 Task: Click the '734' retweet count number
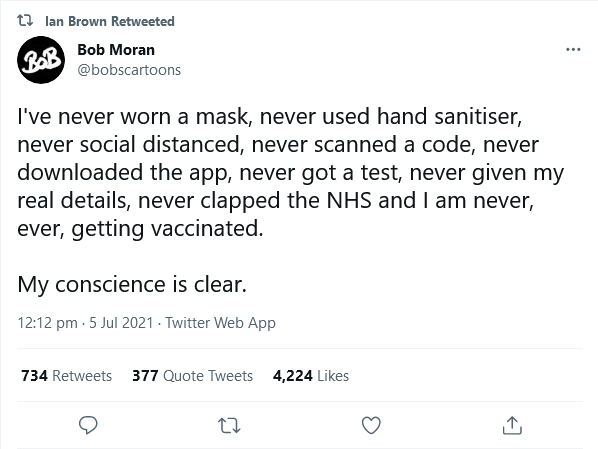[34, 376]
